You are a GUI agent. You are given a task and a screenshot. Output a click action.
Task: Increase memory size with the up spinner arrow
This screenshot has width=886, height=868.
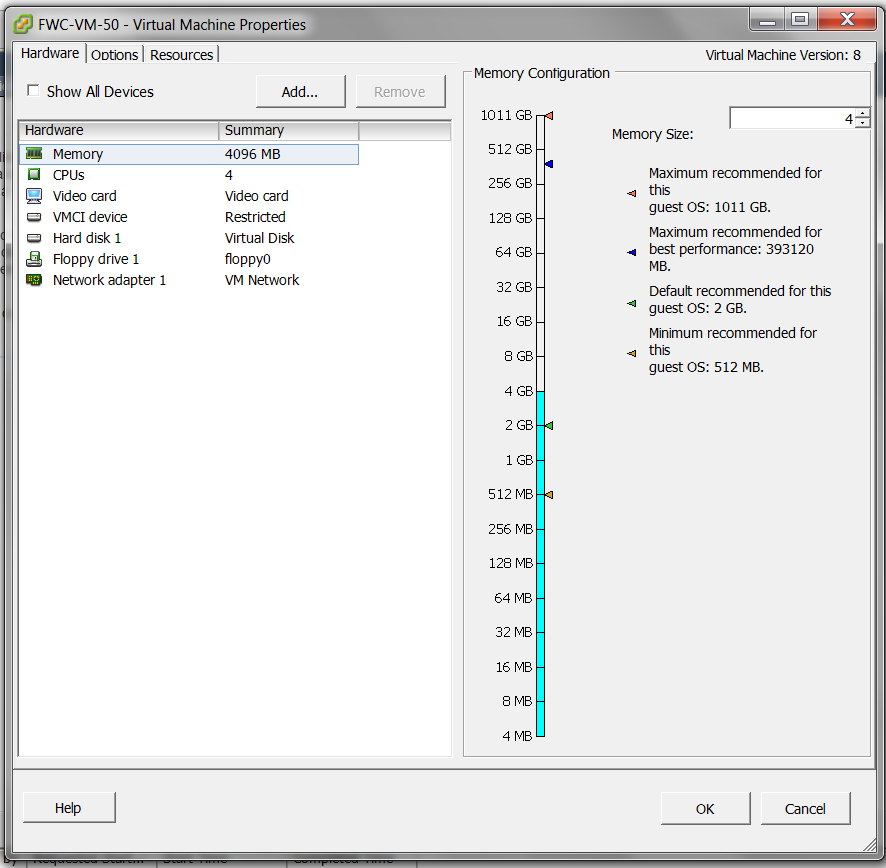coord(863,113)
